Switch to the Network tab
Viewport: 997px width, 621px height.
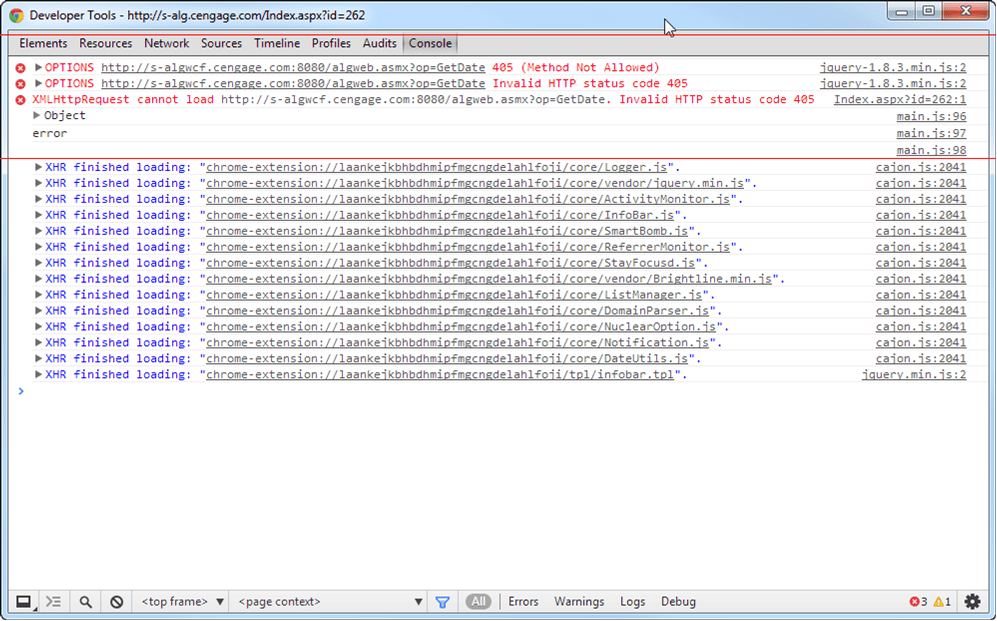point(166,43)
